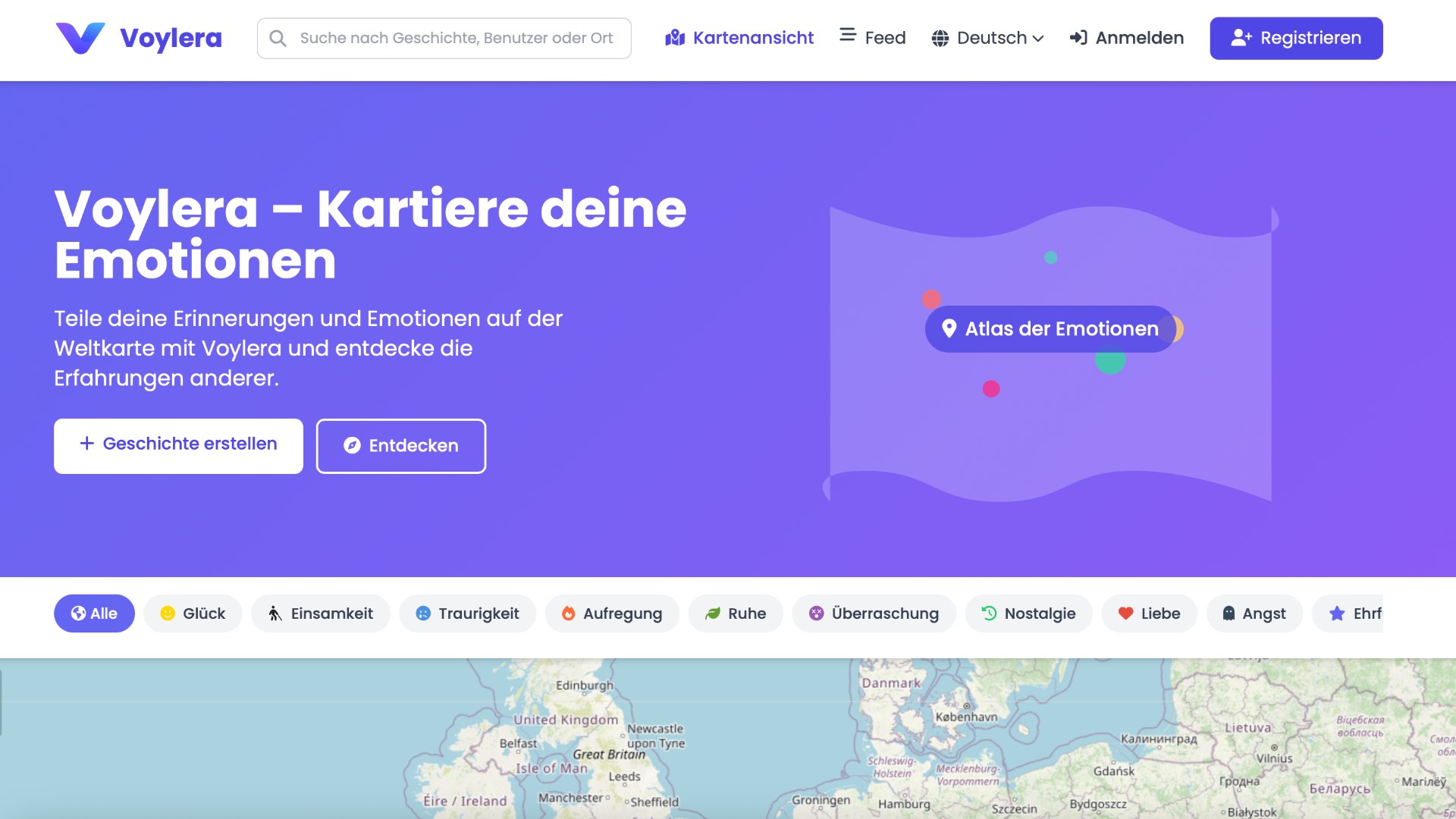Screen dimensions: 1456x819
Task: Click the globe icon next to Deutsch
Action: click(940, 38)
